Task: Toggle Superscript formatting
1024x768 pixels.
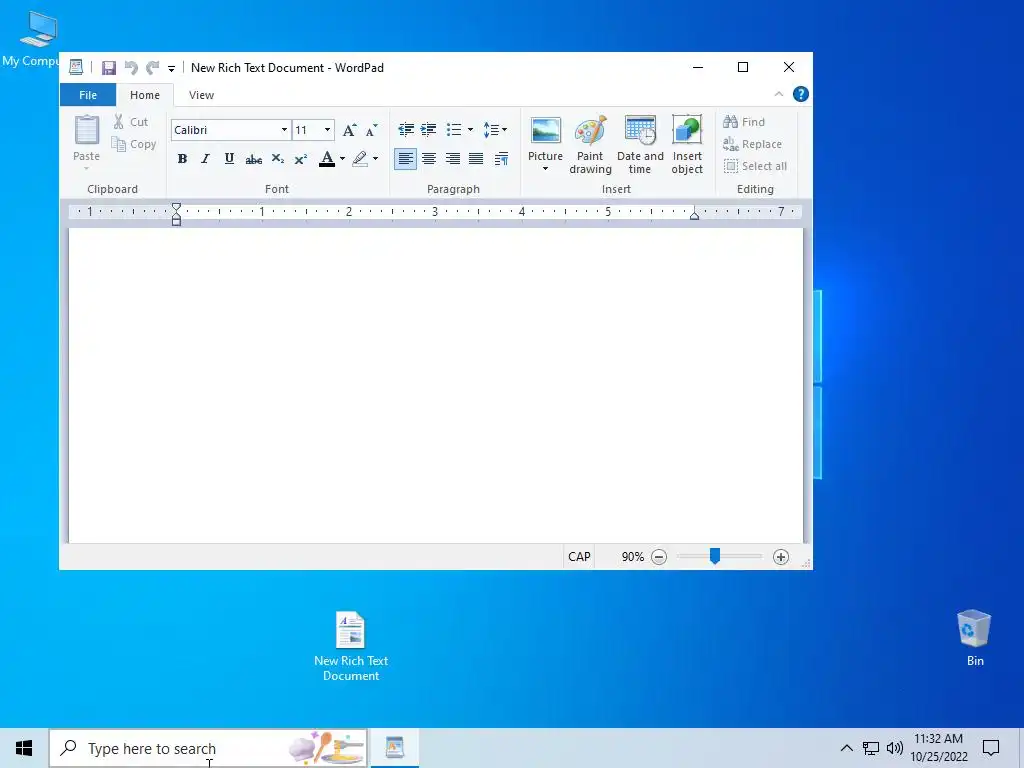Action: pos(300,159)
